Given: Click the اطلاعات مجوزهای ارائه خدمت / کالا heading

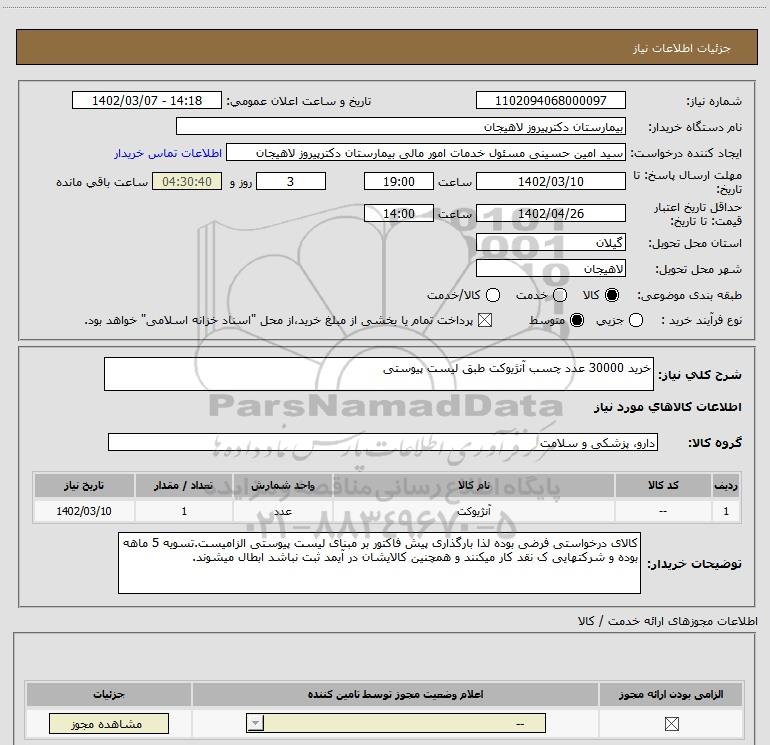Looking at the screenshot, I should point(667,621).
